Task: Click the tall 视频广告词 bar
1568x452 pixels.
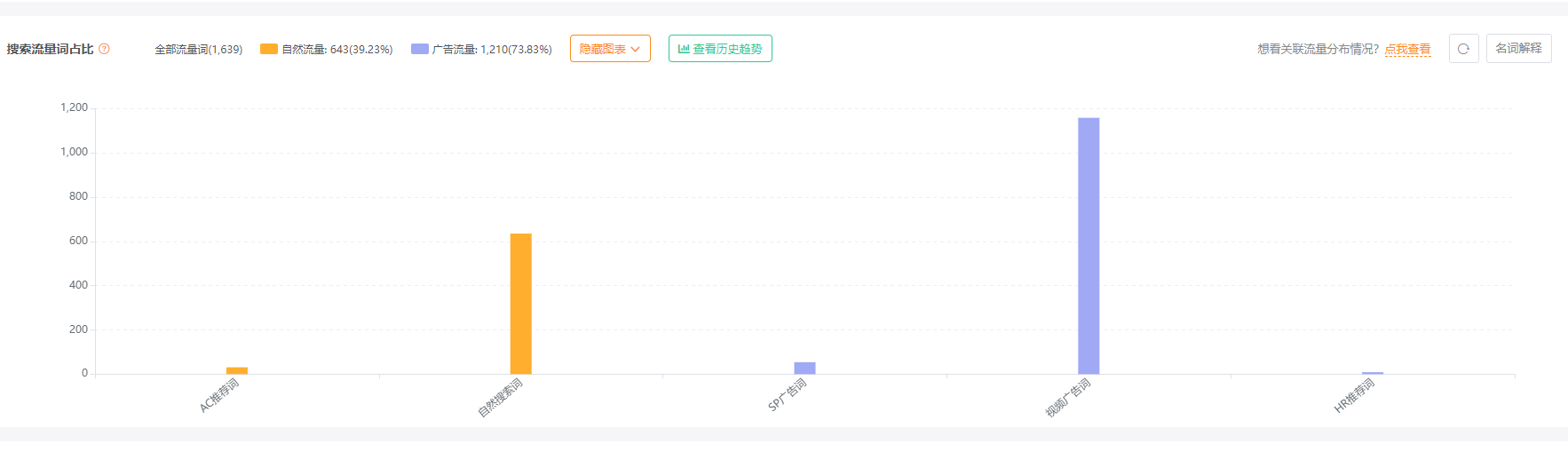Action: (x=1089, y=246)
